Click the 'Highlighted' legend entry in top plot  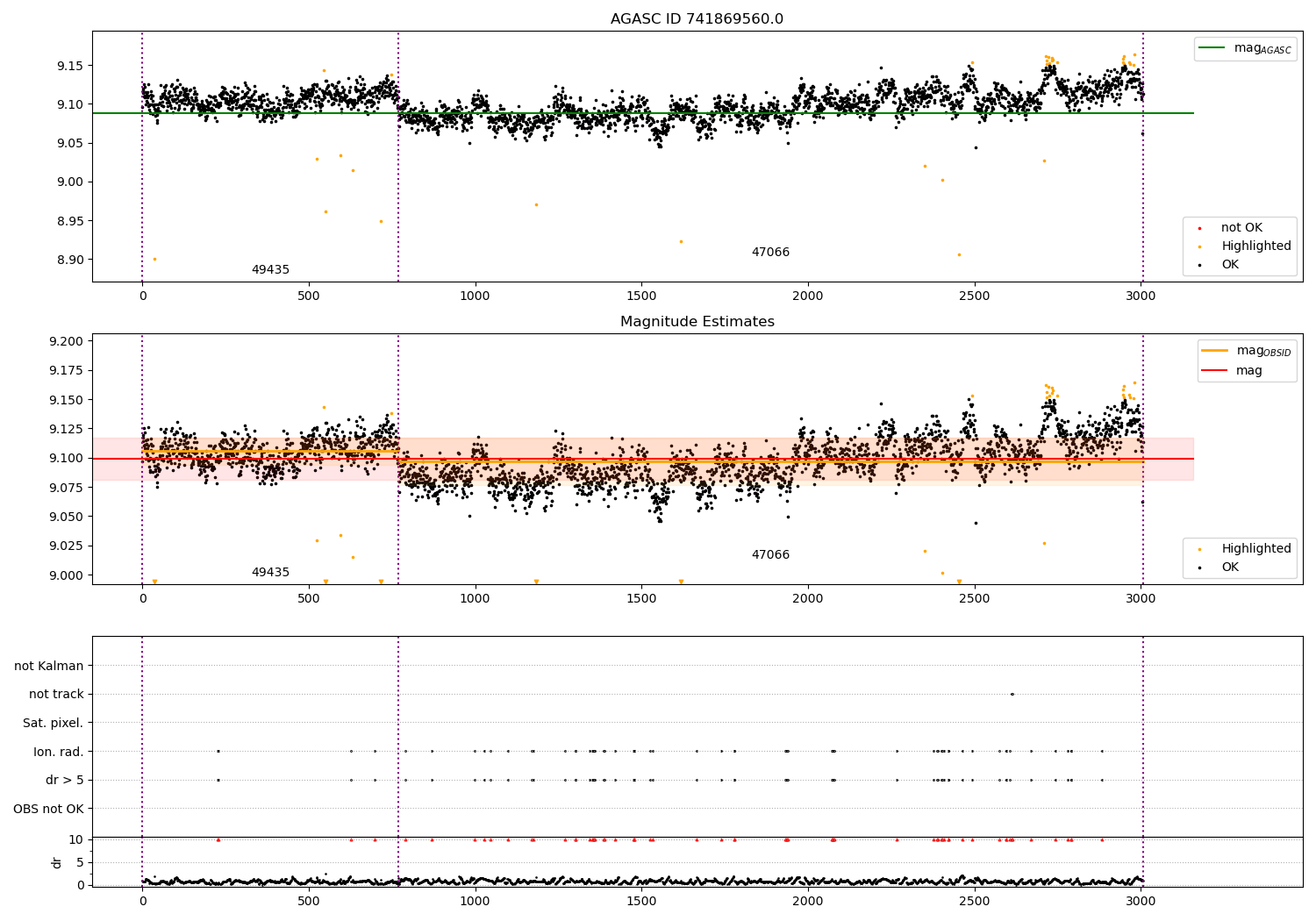[x=1255, y=246]
